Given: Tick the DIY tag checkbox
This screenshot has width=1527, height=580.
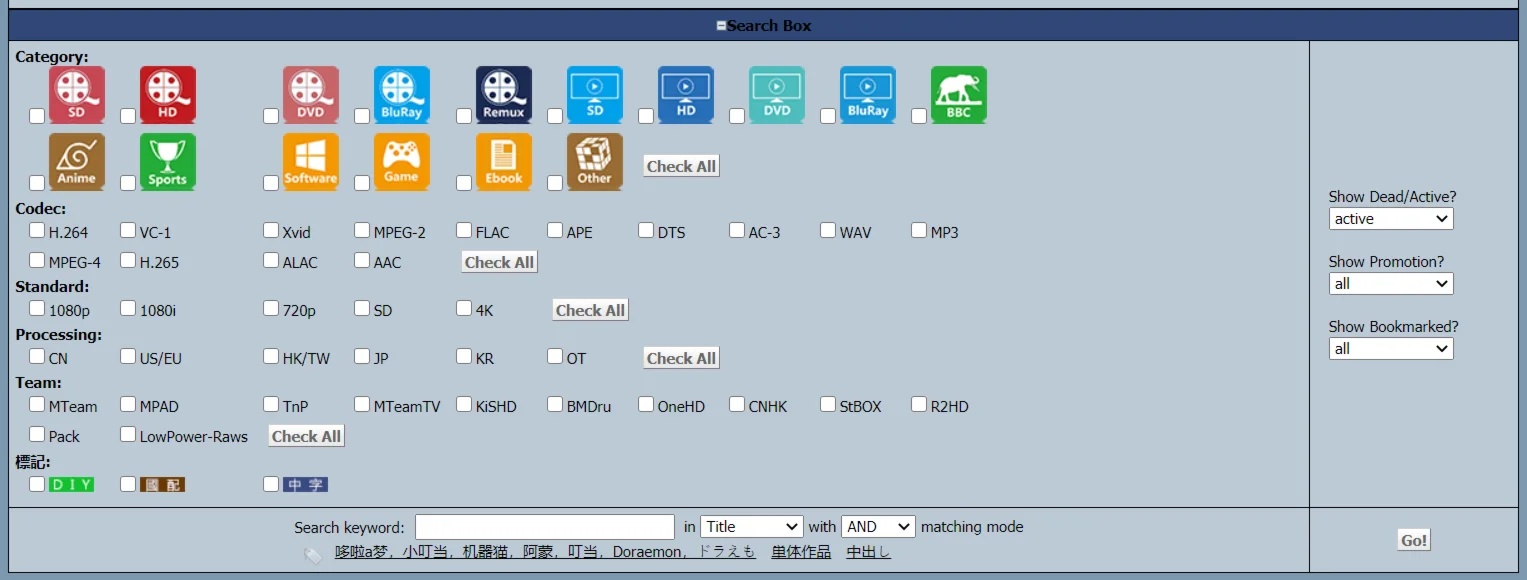Looking at the screenshot, I should [x=37, y=485].
